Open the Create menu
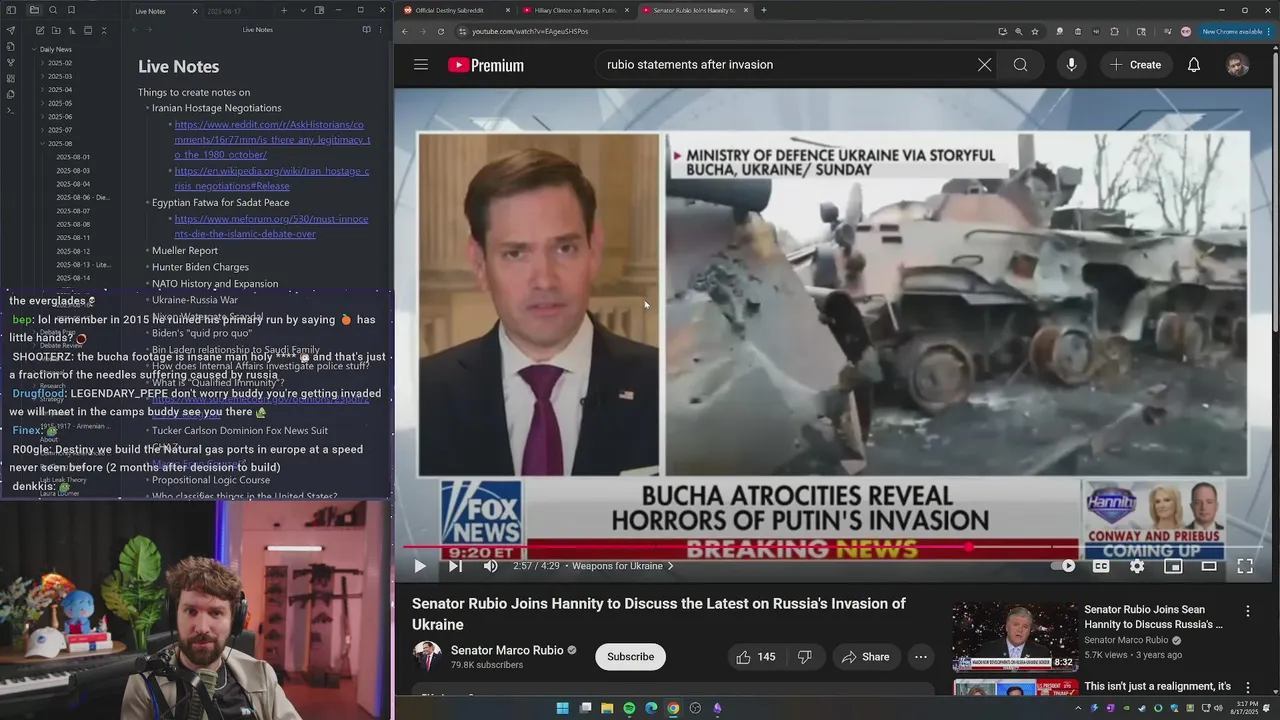1280x720 pixels. click(x=1135, y=65)
